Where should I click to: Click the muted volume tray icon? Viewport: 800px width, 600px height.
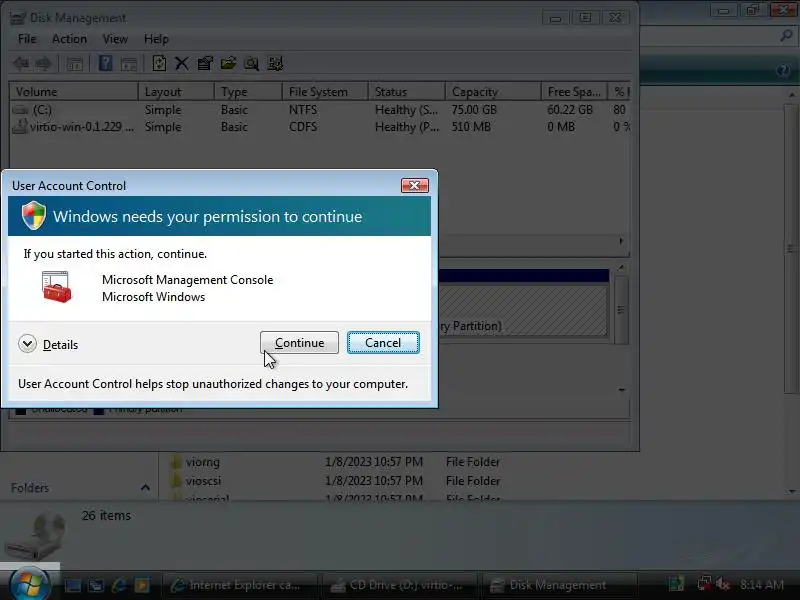pyautogui.click(x=722, y=584)
